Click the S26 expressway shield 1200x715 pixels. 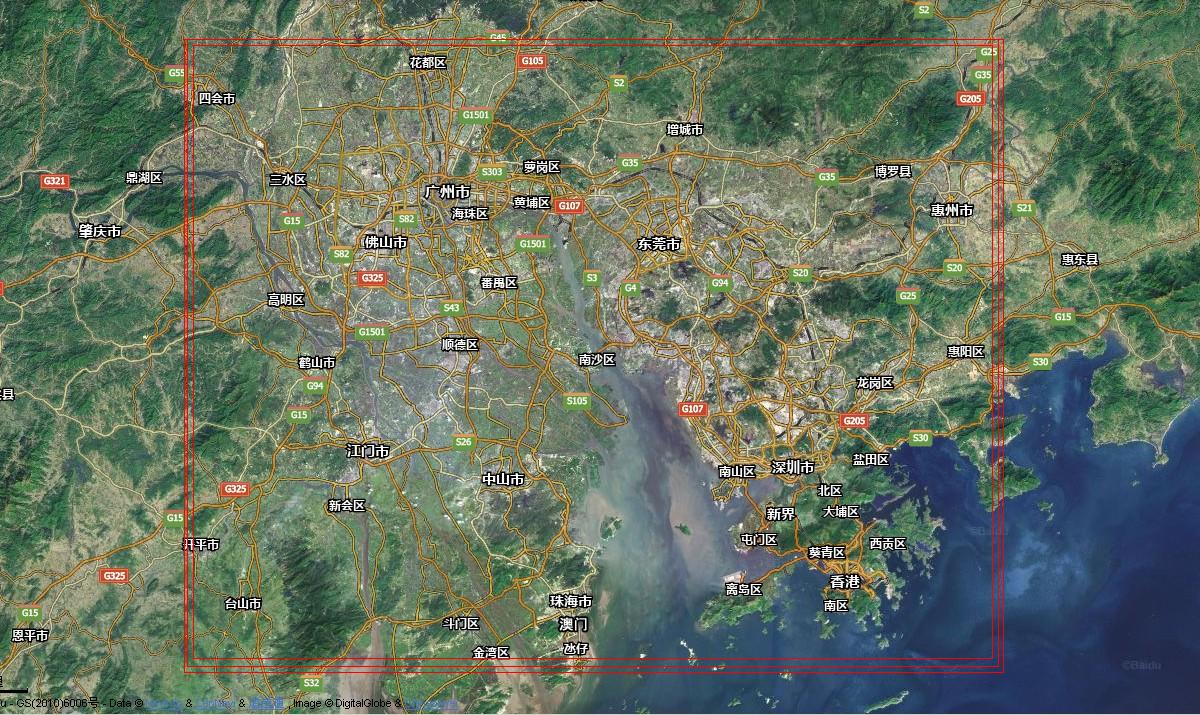[x=464, y=442]
